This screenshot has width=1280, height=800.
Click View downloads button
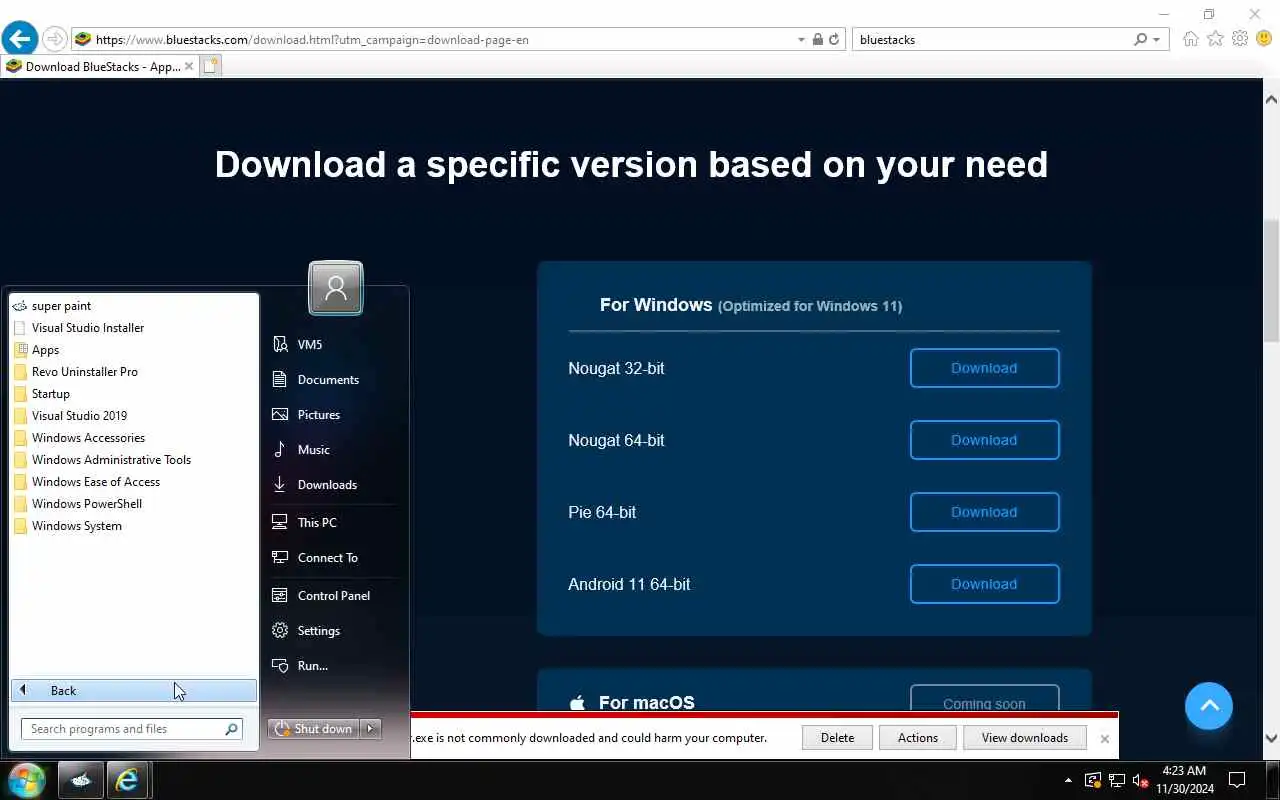(1025, 738)
